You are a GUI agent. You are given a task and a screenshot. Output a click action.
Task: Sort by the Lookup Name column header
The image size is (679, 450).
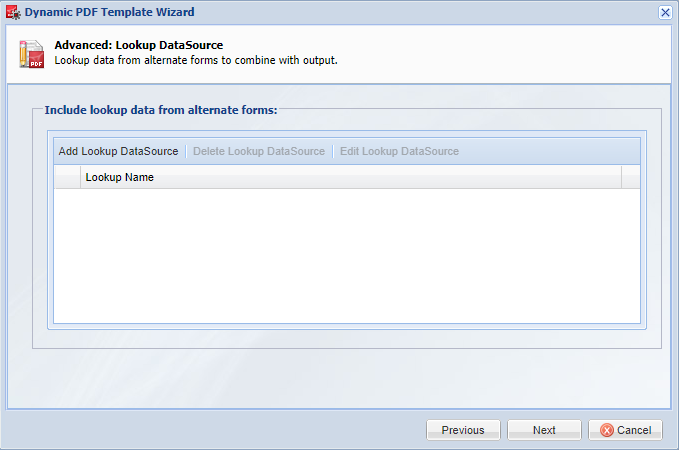pos(351,177)
